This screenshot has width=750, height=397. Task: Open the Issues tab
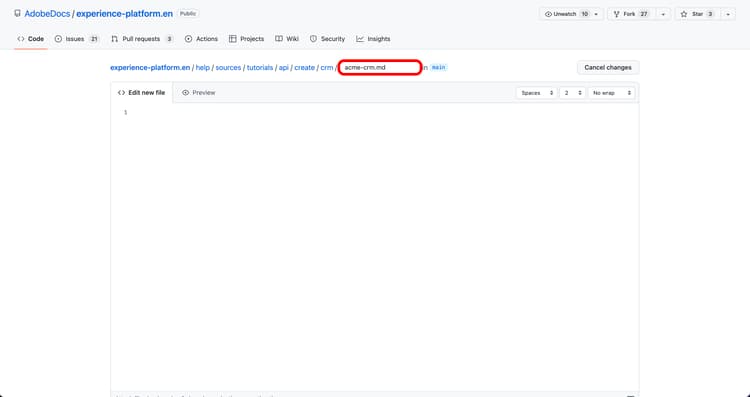click(x=77, y=39)
